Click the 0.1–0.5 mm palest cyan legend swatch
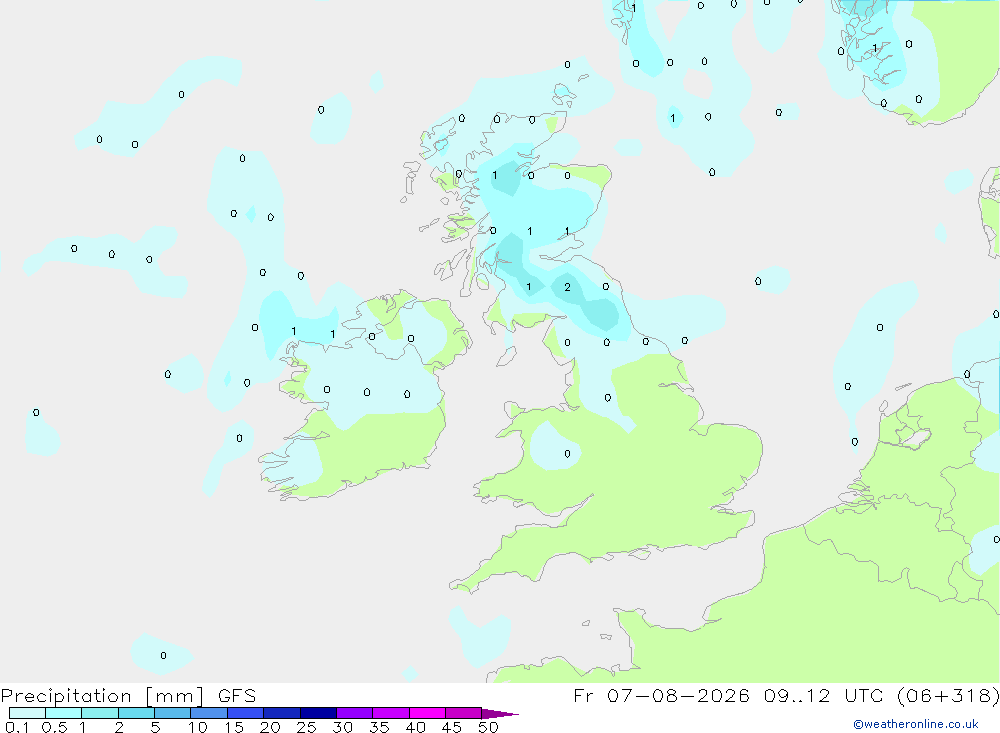The image size is (1000, 733). click(x=27, y=713)
